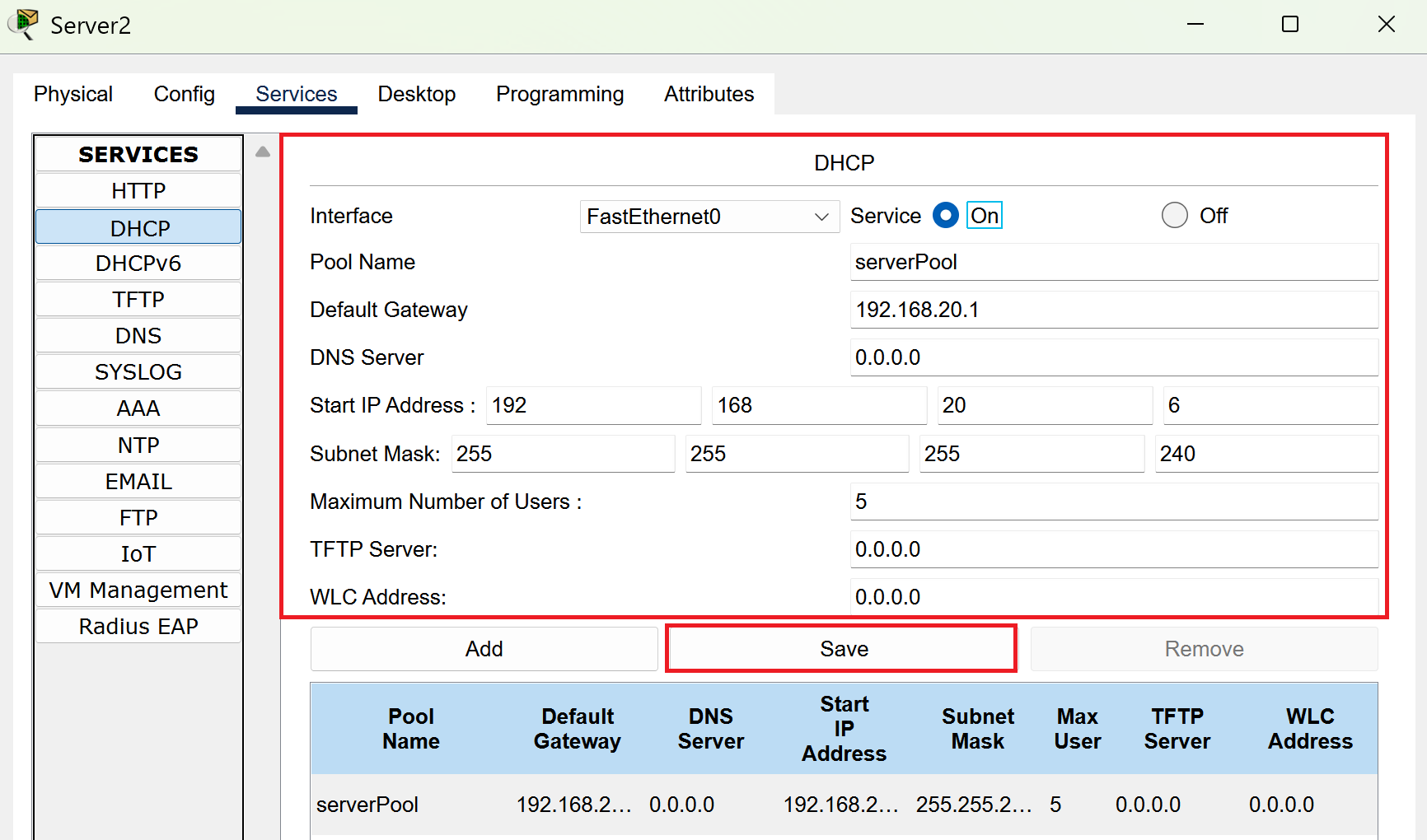
Task: Open the Programming tab
Action: point(560,94)
